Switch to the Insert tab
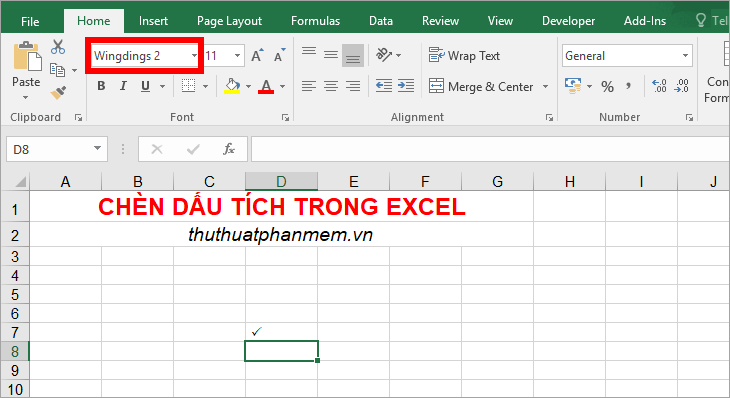730x398 pixels. (x=153, y=21)
